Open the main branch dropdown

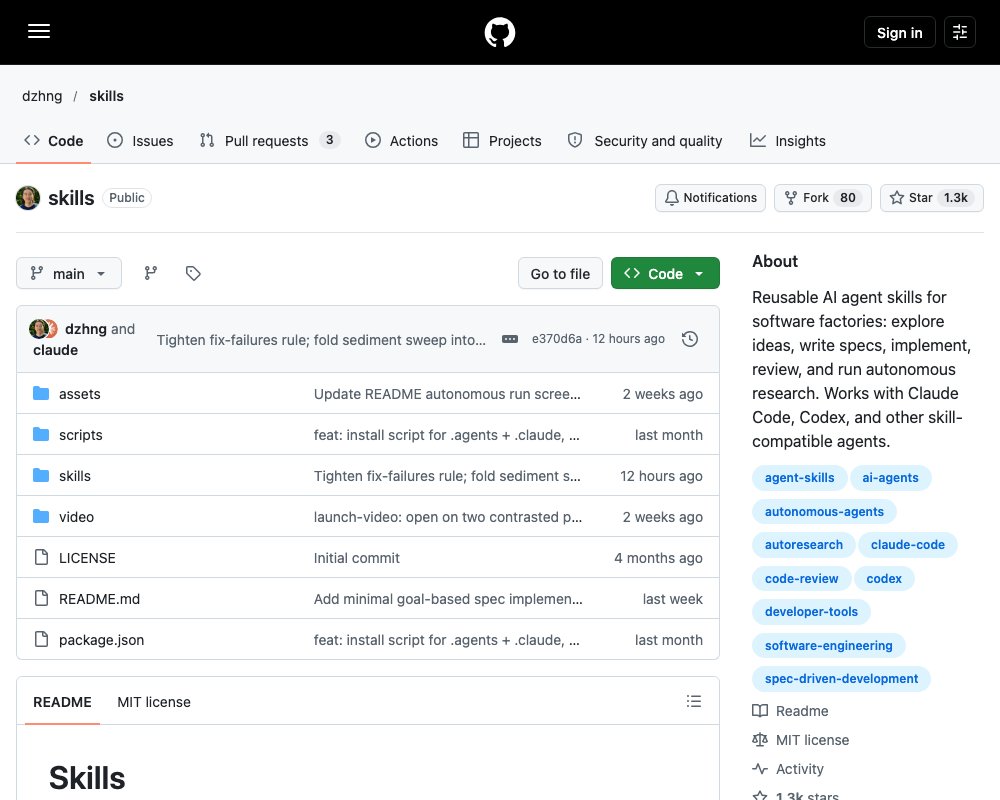click(x=69, y=274)
